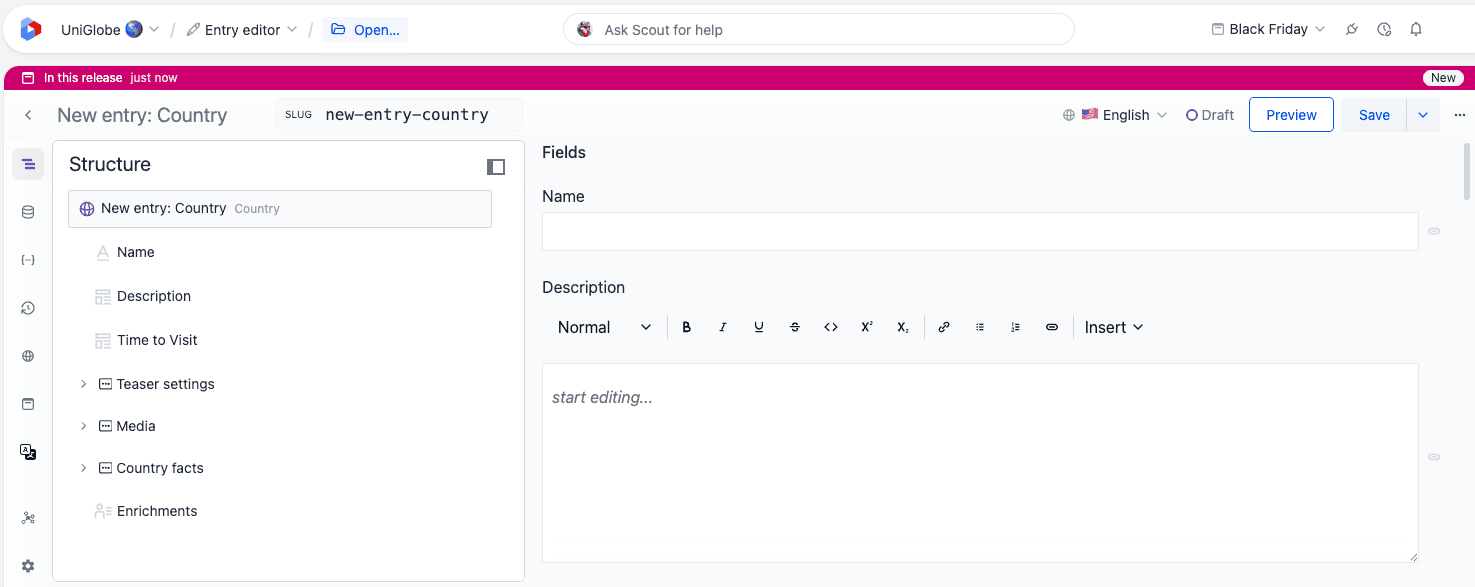Insert bulleted list in Description
The image size is (1475, 587).
click(980, 327)
